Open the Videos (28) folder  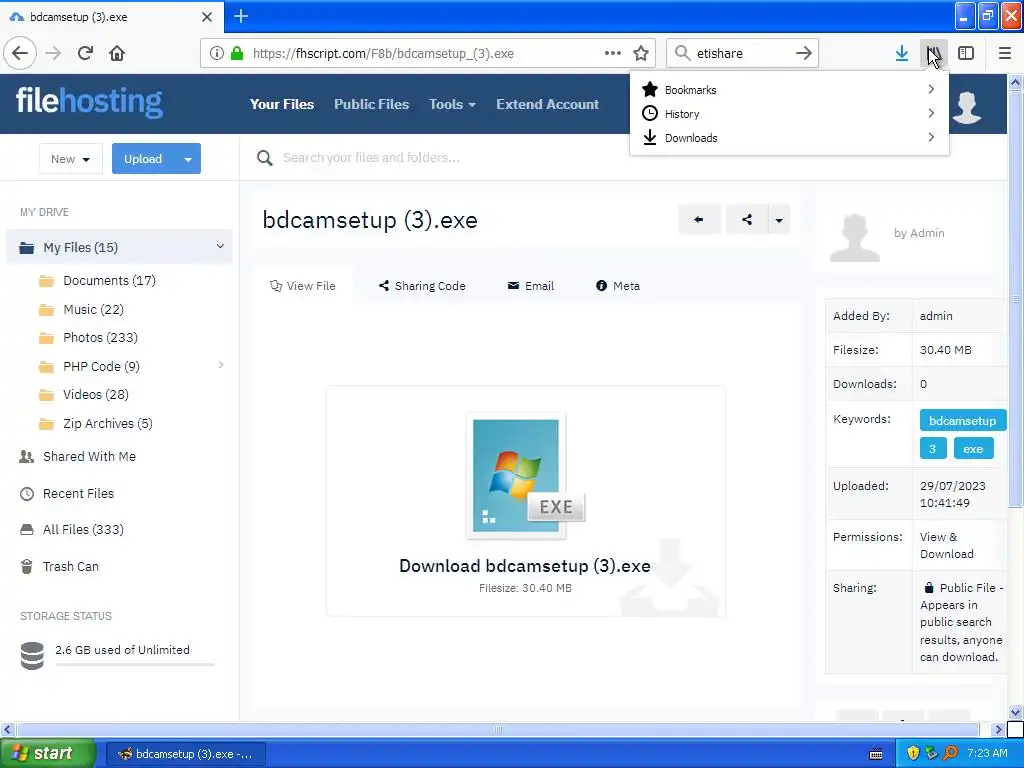pos(95,394)
